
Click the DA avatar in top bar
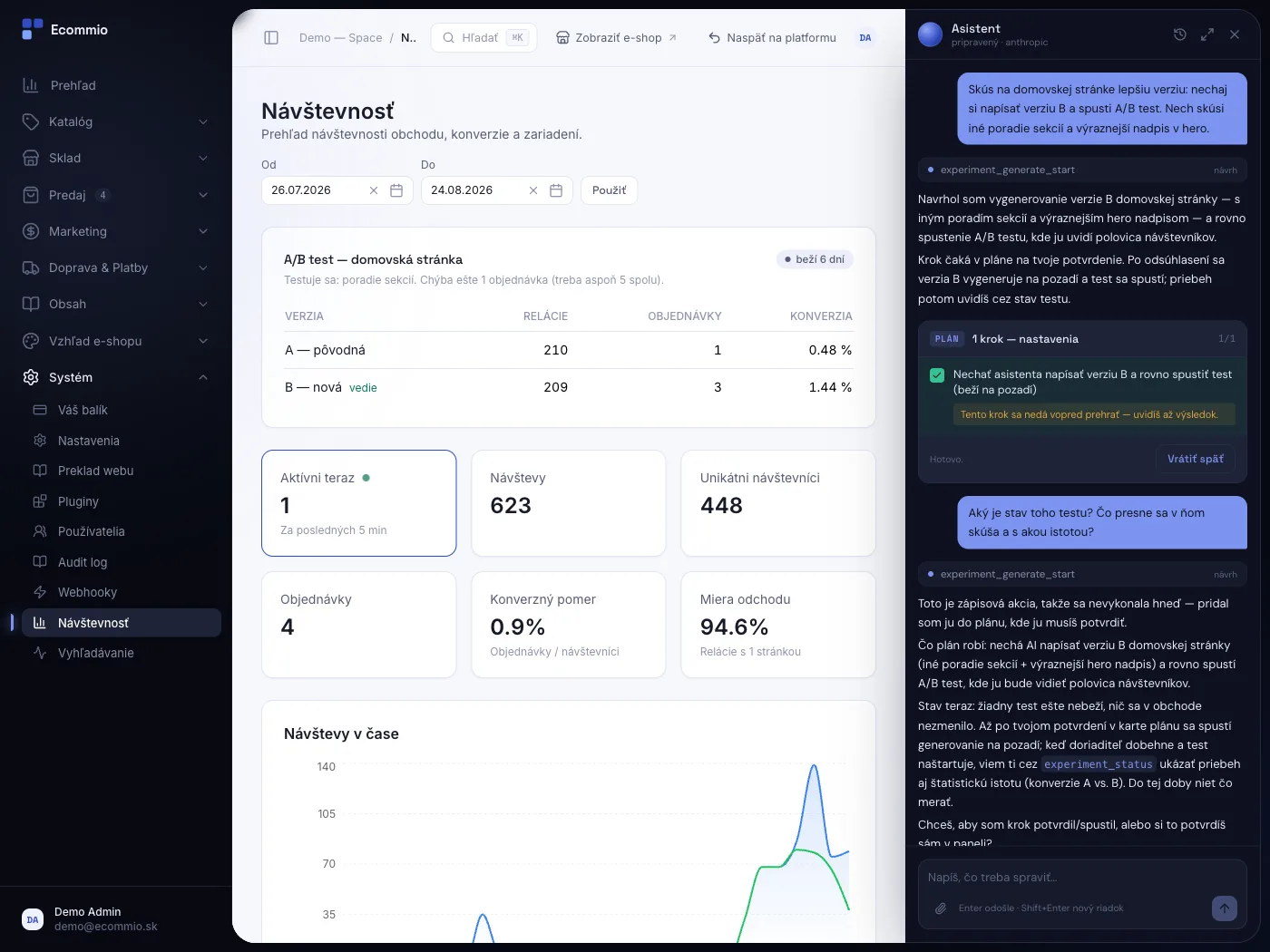pyautogui.click(x=865, y=38)
